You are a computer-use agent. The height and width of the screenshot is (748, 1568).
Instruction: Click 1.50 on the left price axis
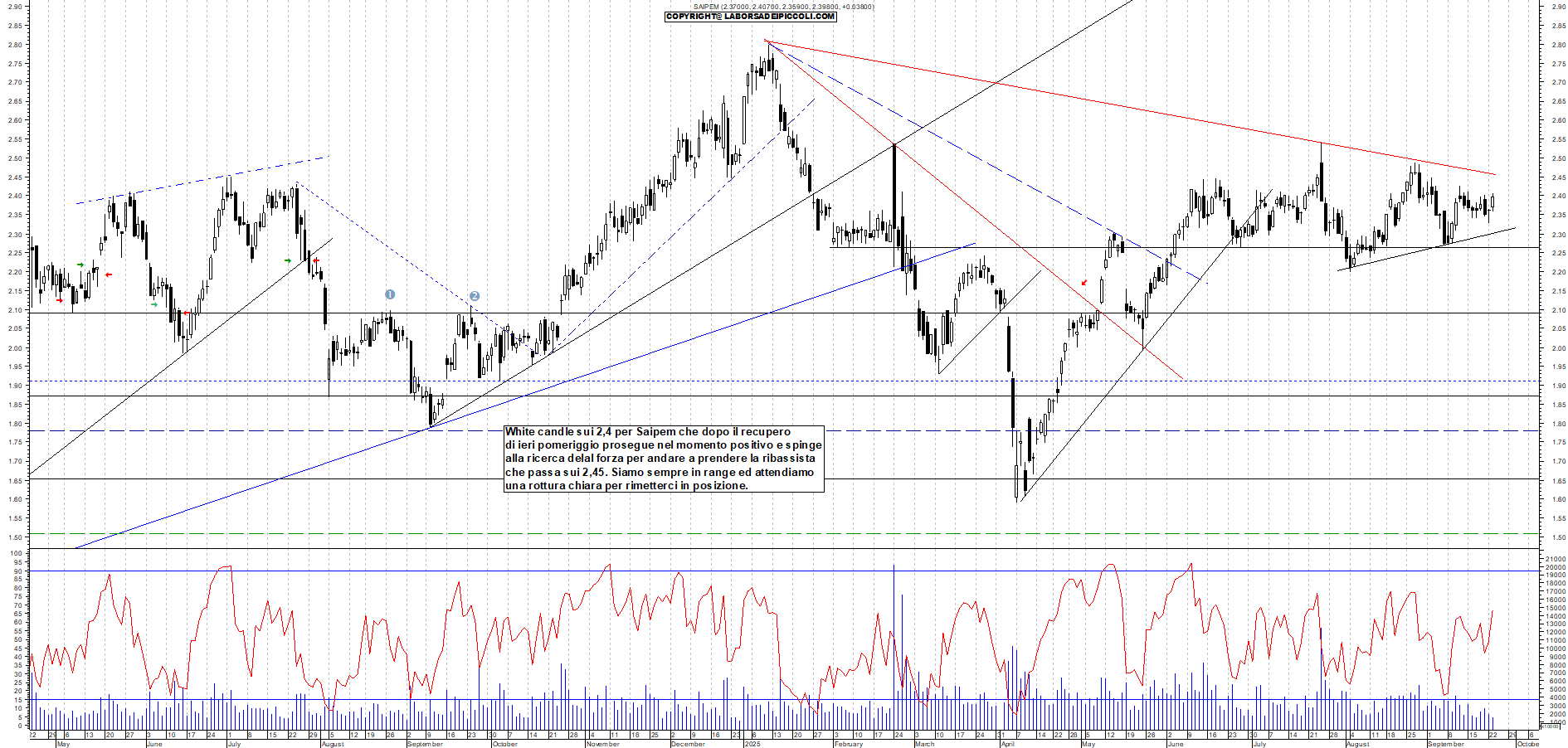tap(15, 537)
